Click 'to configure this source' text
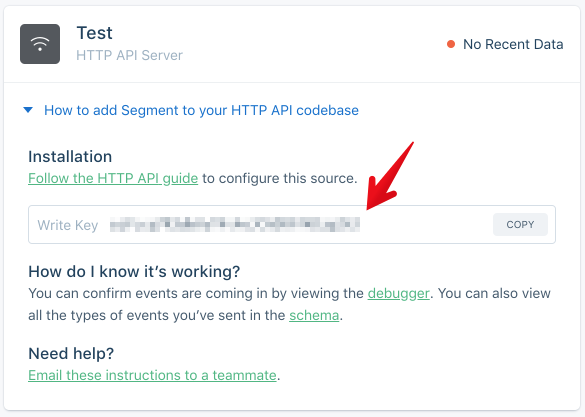 click(279, 178)
